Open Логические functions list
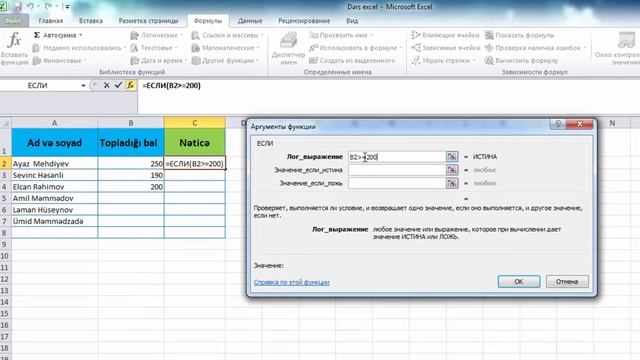This screenshot has width=640, height=360. 156,35
